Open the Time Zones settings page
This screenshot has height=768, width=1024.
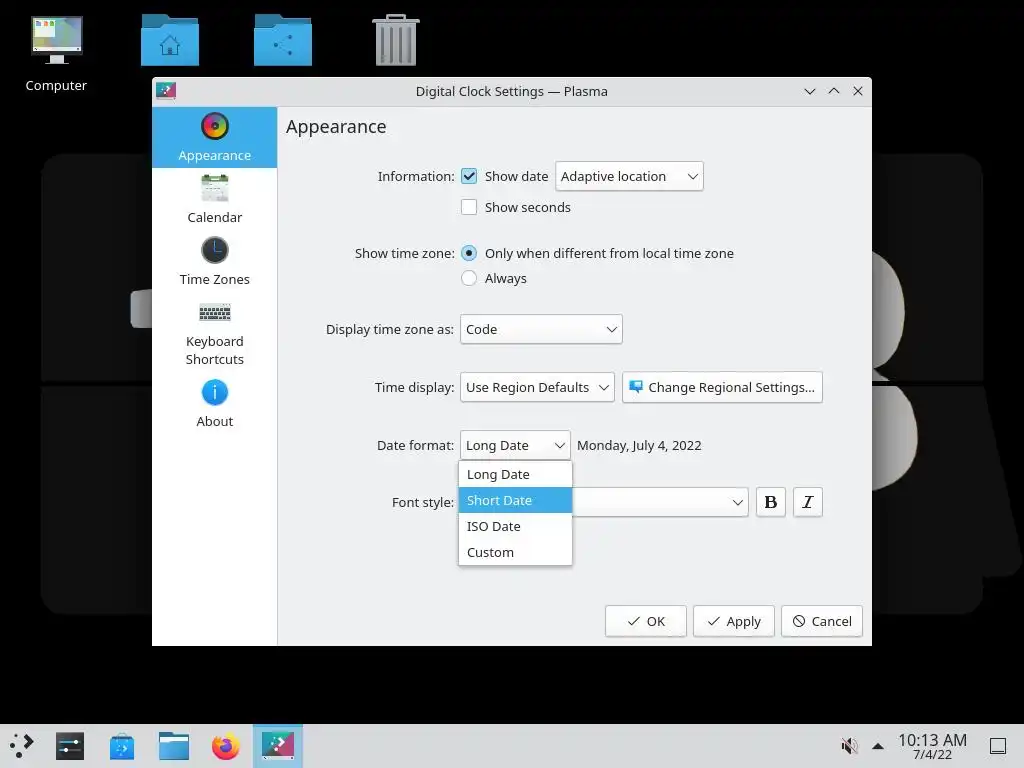214,261
